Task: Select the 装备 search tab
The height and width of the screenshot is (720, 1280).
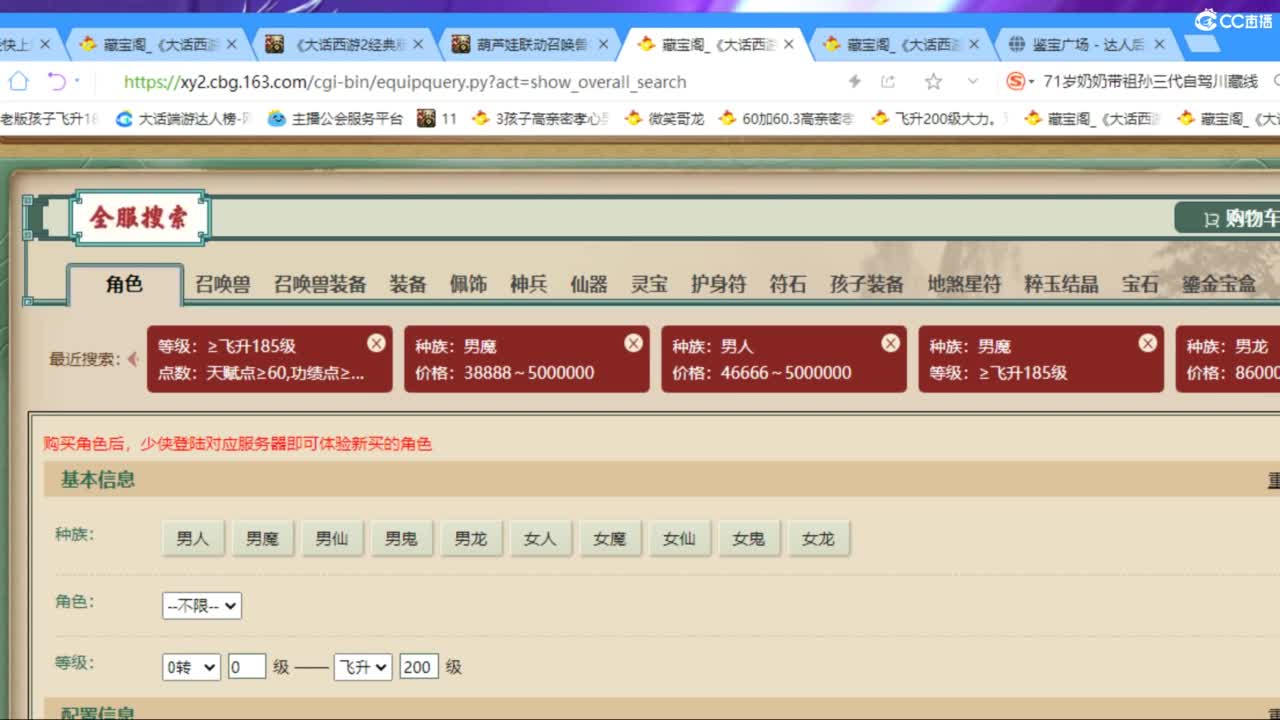Action: 408,284
